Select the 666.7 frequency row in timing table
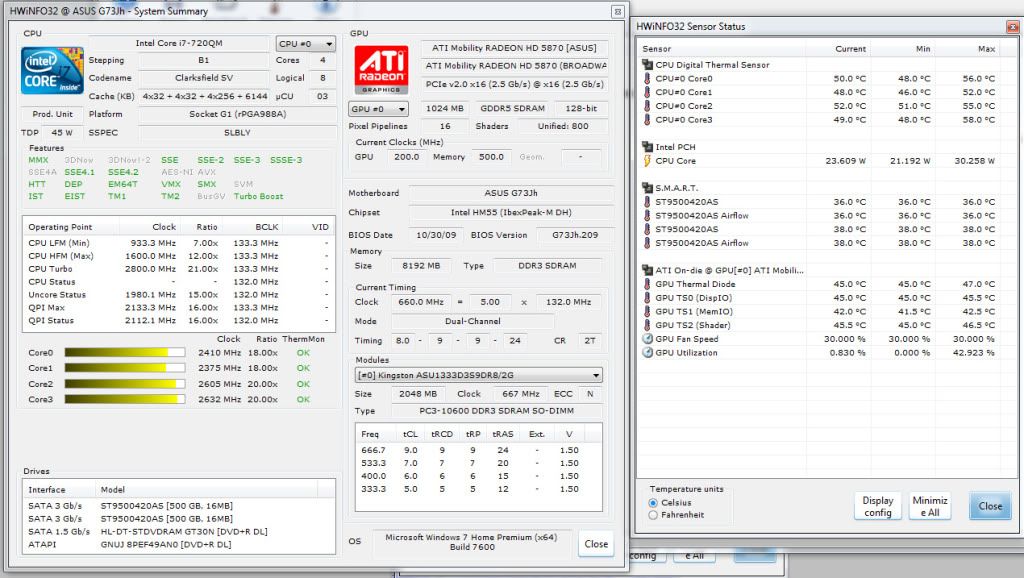 [479, 451]
